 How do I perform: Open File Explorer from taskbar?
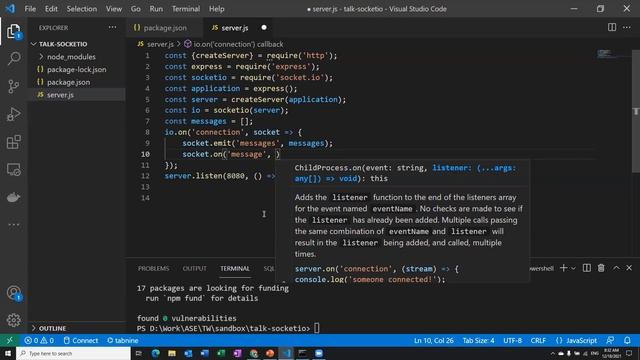point(172,353)
